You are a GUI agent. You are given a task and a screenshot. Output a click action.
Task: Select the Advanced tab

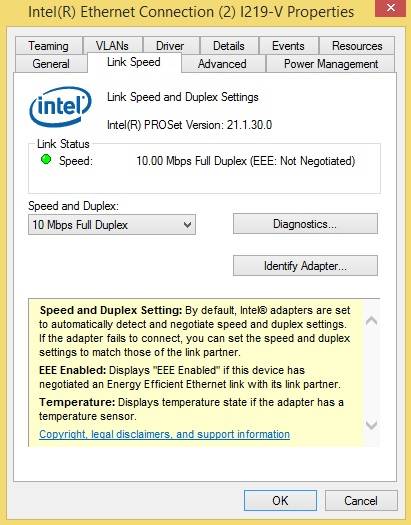(222, 64)
